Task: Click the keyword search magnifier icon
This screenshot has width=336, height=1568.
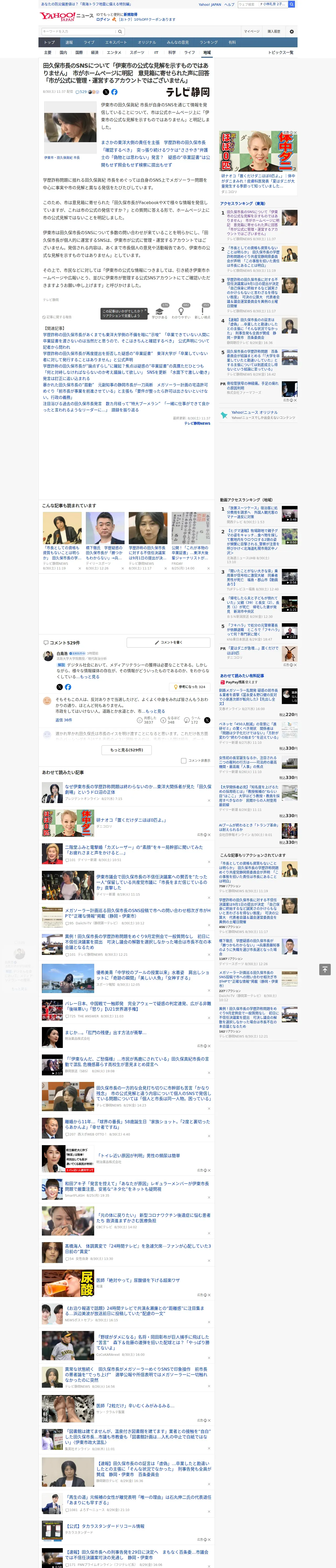Action: pyautogui.click(x=120, y=31)
